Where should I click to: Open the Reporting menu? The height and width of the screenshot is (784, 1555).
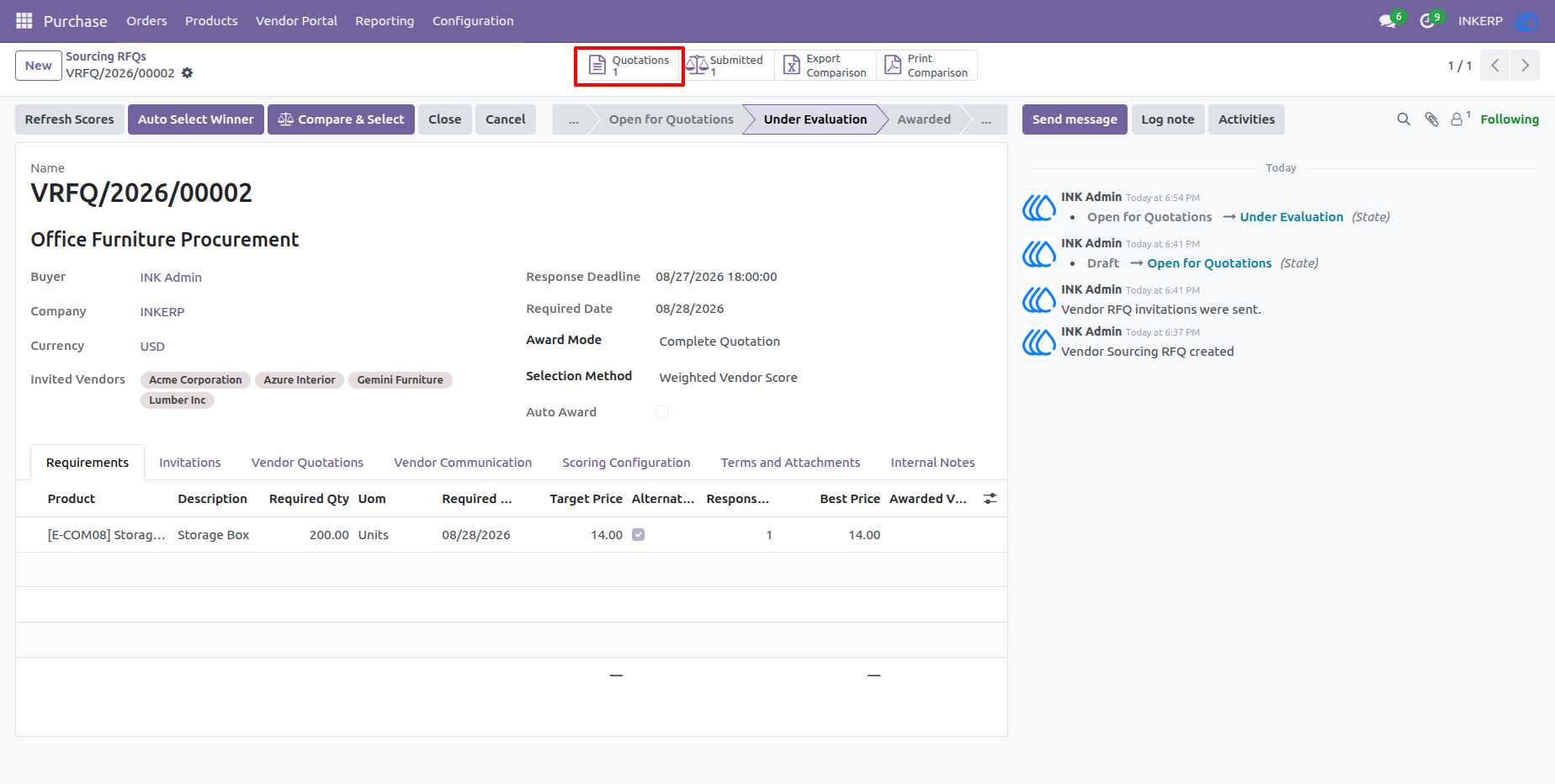[x=385, y=21]
